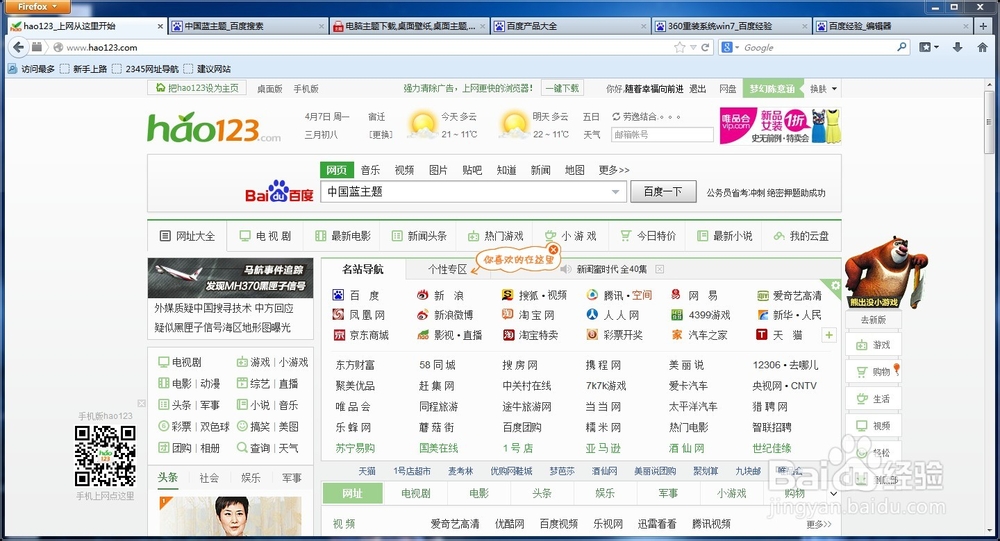Close the 你喜欢的在这里 tooltip bubble

pos(554,249)
